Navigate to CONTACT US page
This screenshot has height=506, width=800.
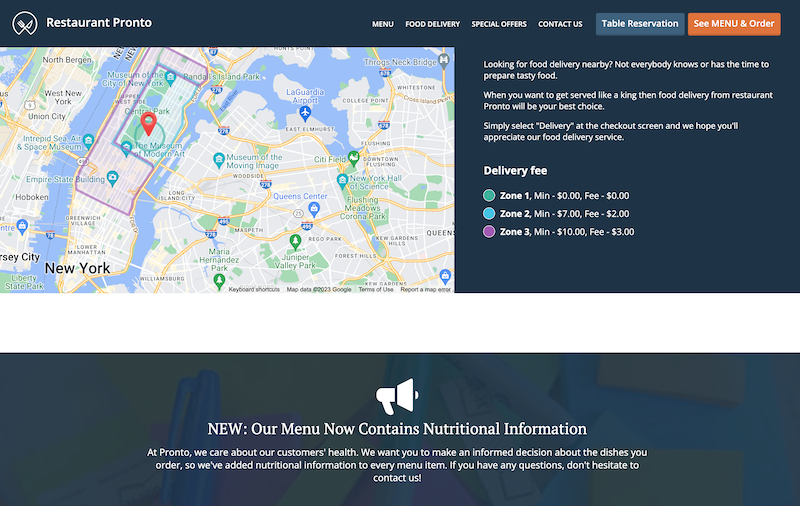pyautogui.click(x=560, y=24)
